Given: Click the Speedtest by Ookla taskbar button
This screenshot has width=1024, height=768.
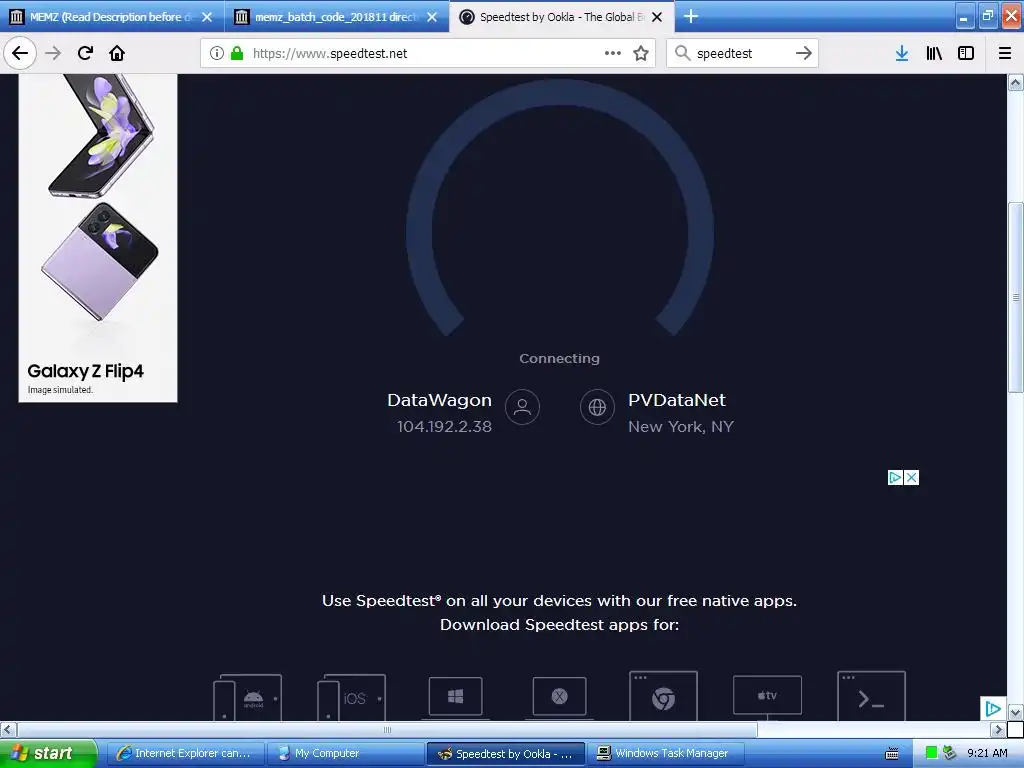Looking at the screenshot, I should coord(505,754).
